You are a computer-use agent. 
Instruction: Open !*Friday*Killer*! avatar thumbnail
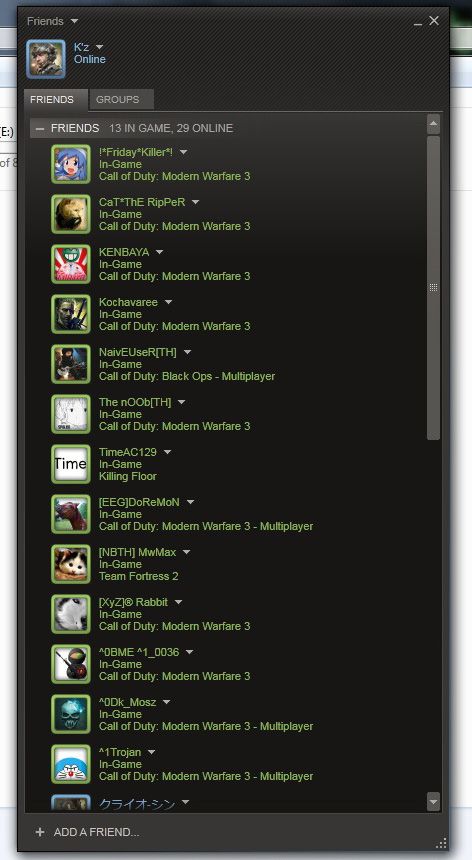(71, 164)
